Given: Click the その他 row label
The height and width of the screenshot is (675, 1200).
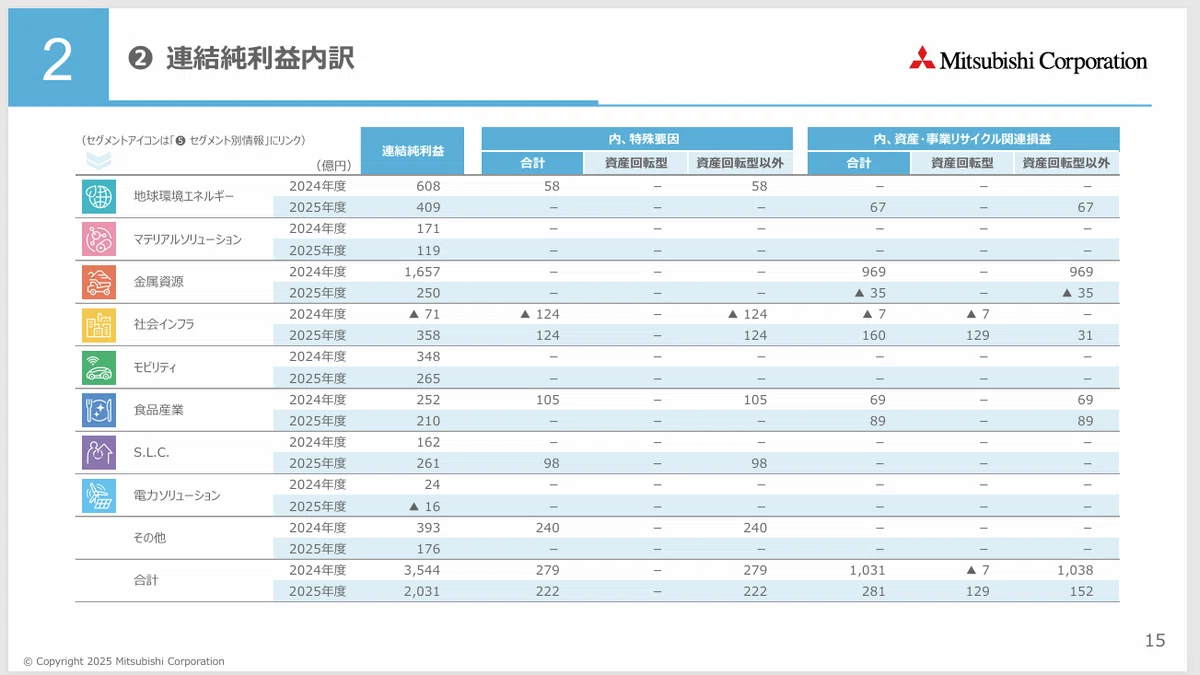Looking at the screenshot, I should (x=150, y=538).
